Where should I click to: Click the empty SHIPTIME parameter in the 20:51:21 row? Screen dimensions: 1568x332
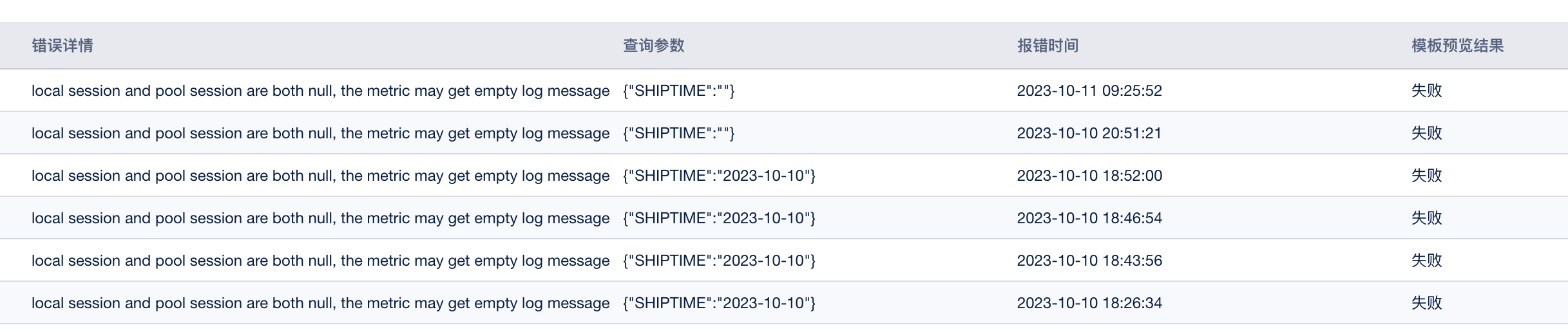(x=679, y=133)
